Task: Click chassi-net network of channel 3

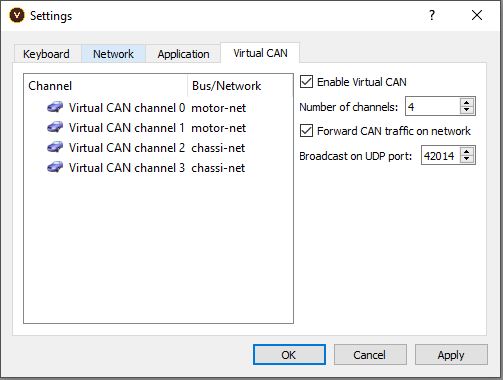Action: 218,168
